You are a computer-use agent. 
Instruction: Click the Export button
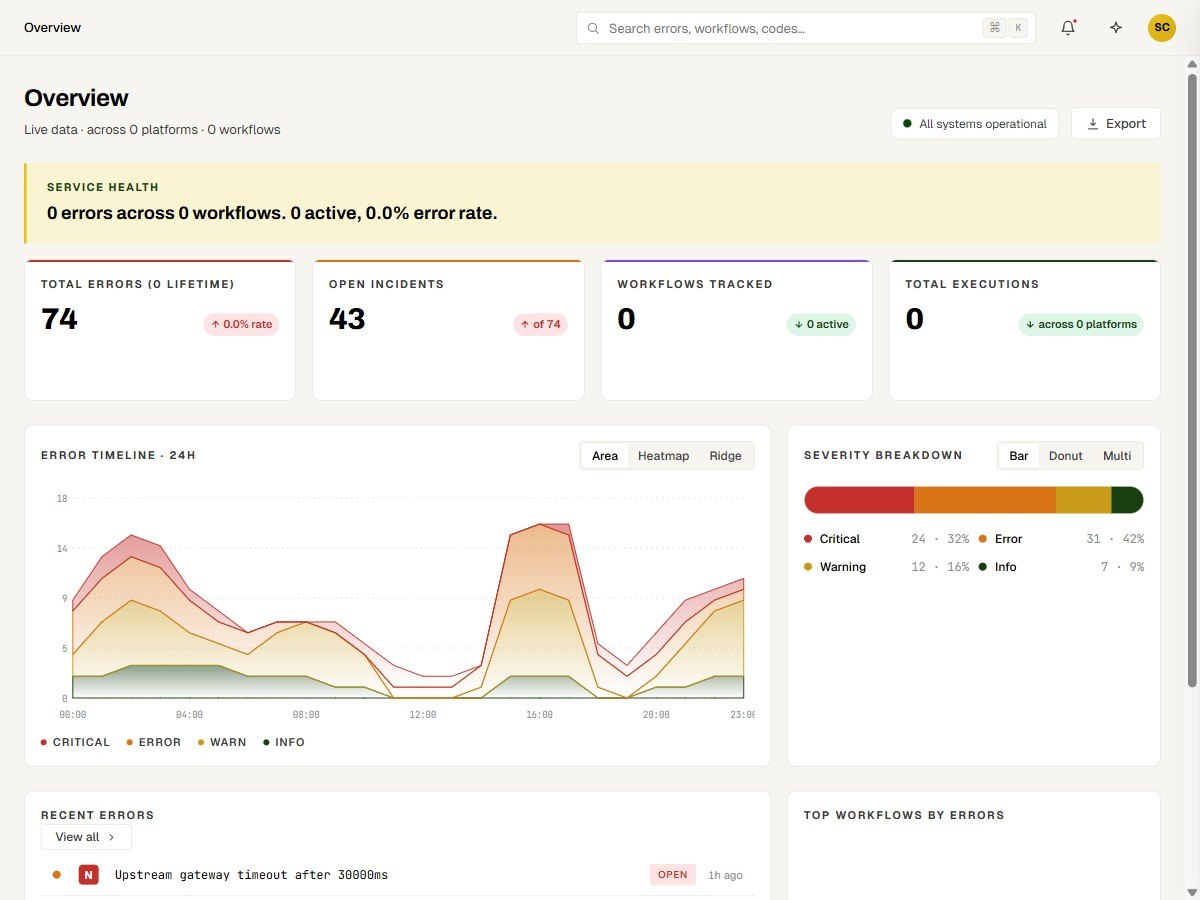[1116, 124]
